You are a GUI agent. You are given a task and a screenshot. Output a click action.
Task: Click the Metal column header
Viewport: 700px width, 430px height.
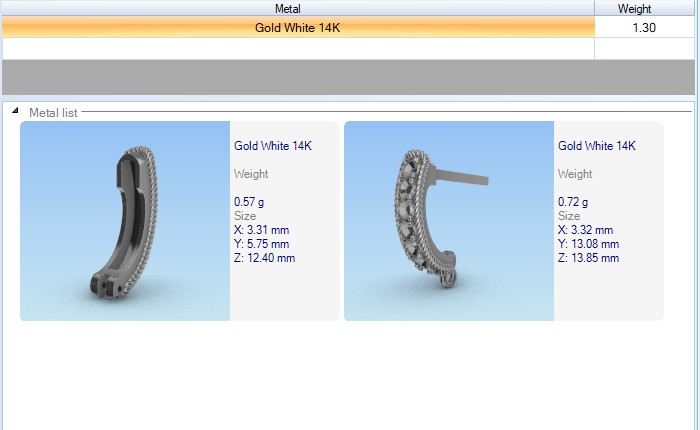coord(297,8)
